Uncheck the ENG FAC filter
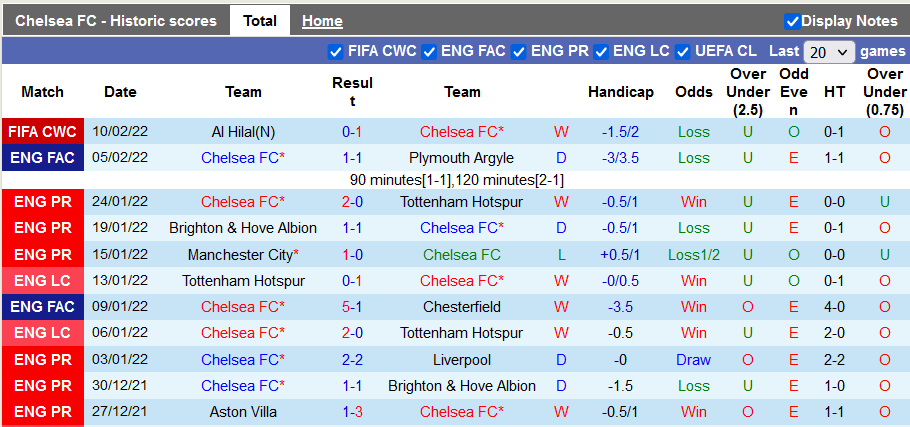The image size is (910, 427). pos(428,51)
